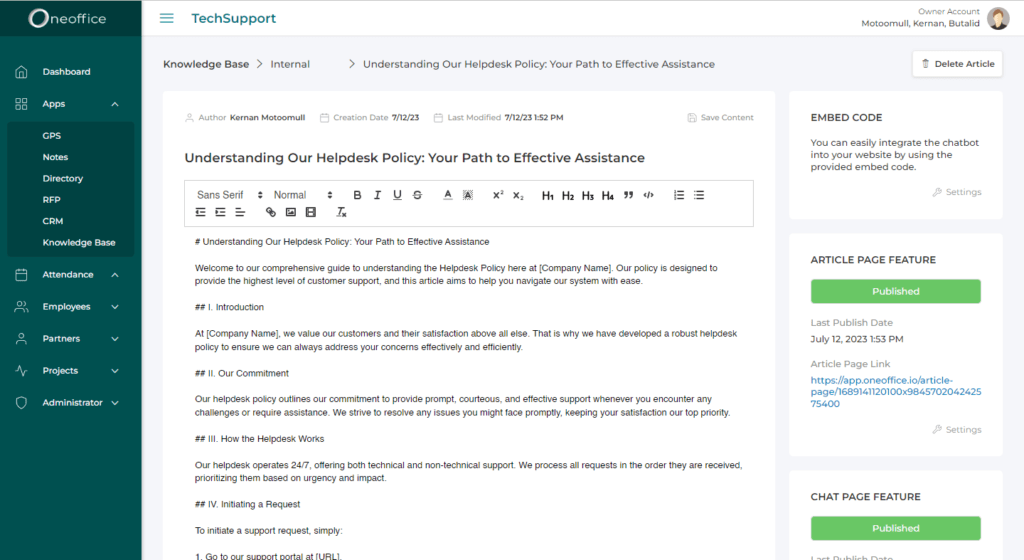Open Notes app
1024x560 pixels.
point(56,157)
